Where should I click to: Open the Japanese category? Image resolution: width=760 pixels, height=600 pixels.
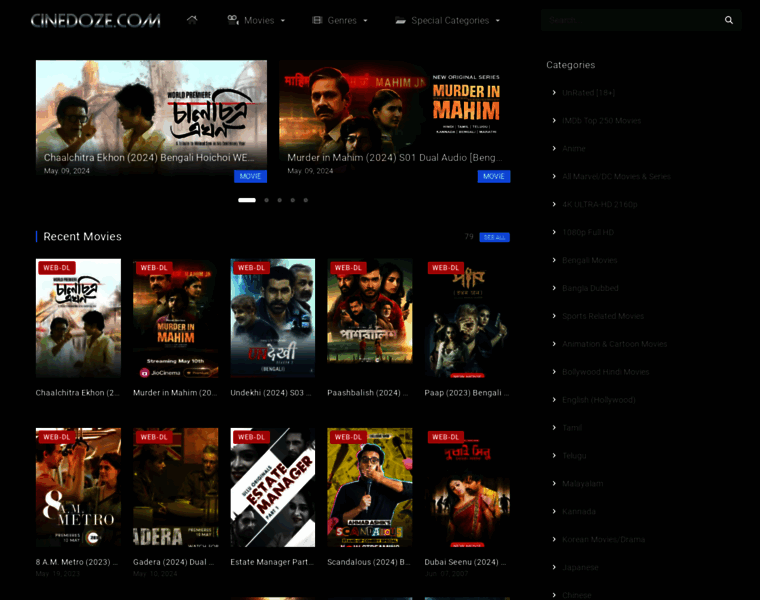coord(580,568)
